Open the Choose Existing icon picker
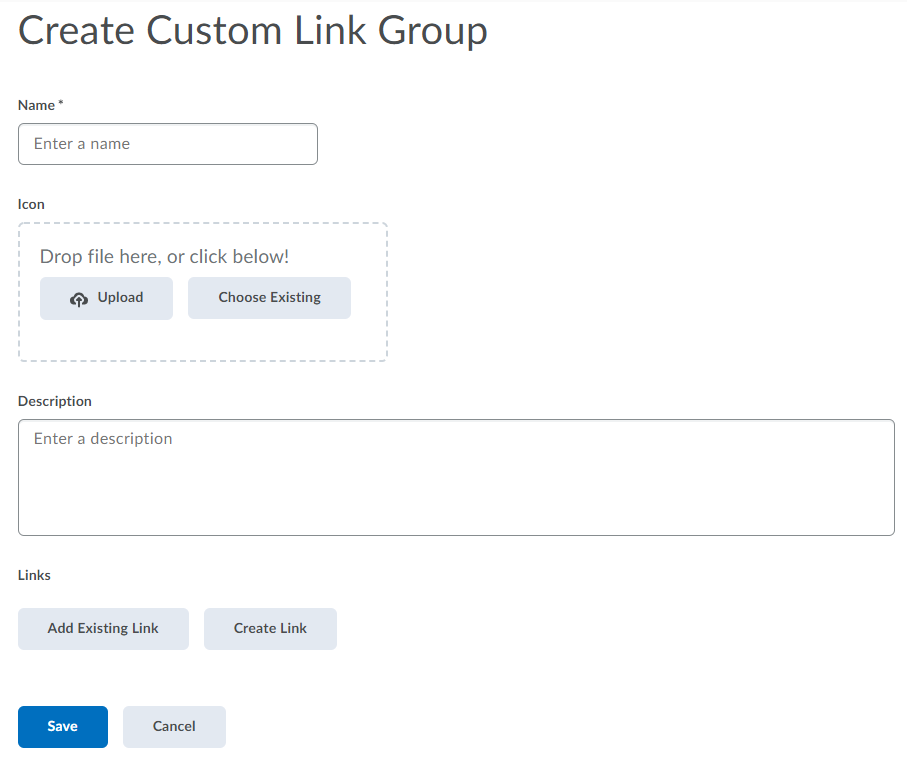907x767 pixels. 269,298
